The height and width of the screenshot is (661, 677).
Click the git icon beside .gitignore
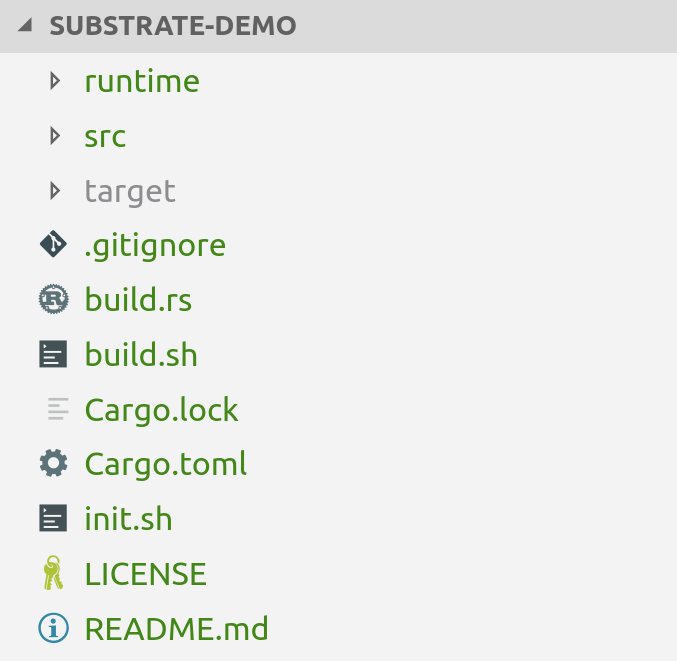[x=53, y=245]
